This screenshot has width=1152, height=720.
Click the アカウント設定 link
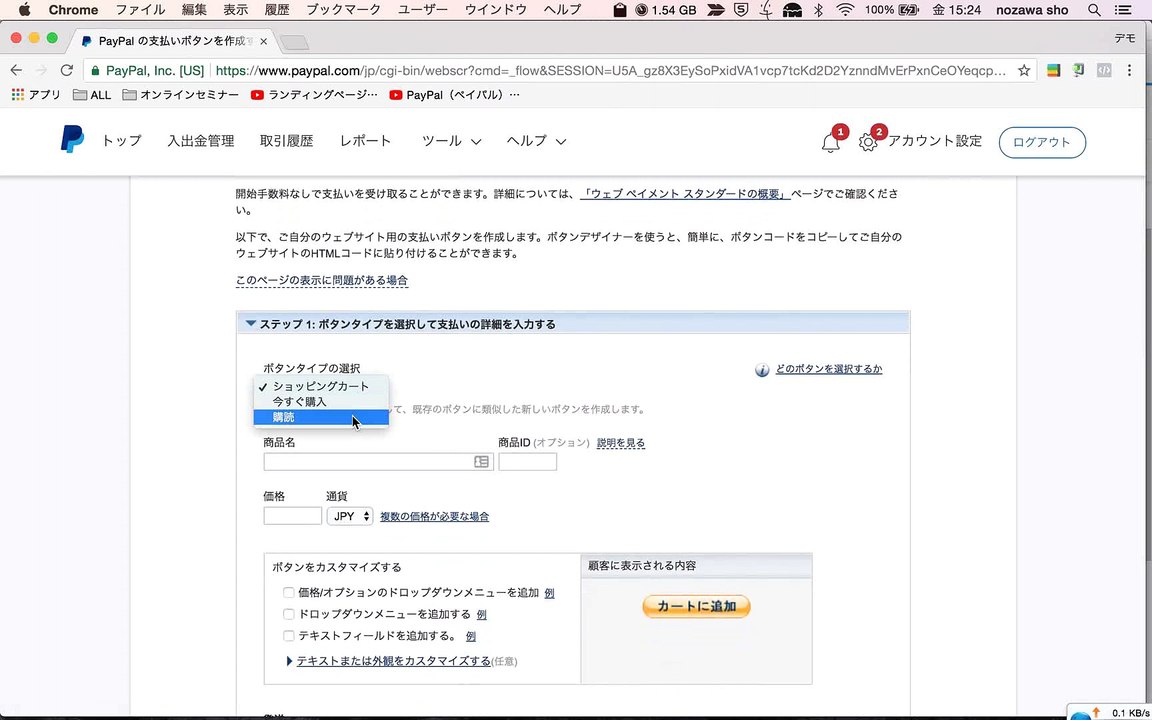[935, 141]
